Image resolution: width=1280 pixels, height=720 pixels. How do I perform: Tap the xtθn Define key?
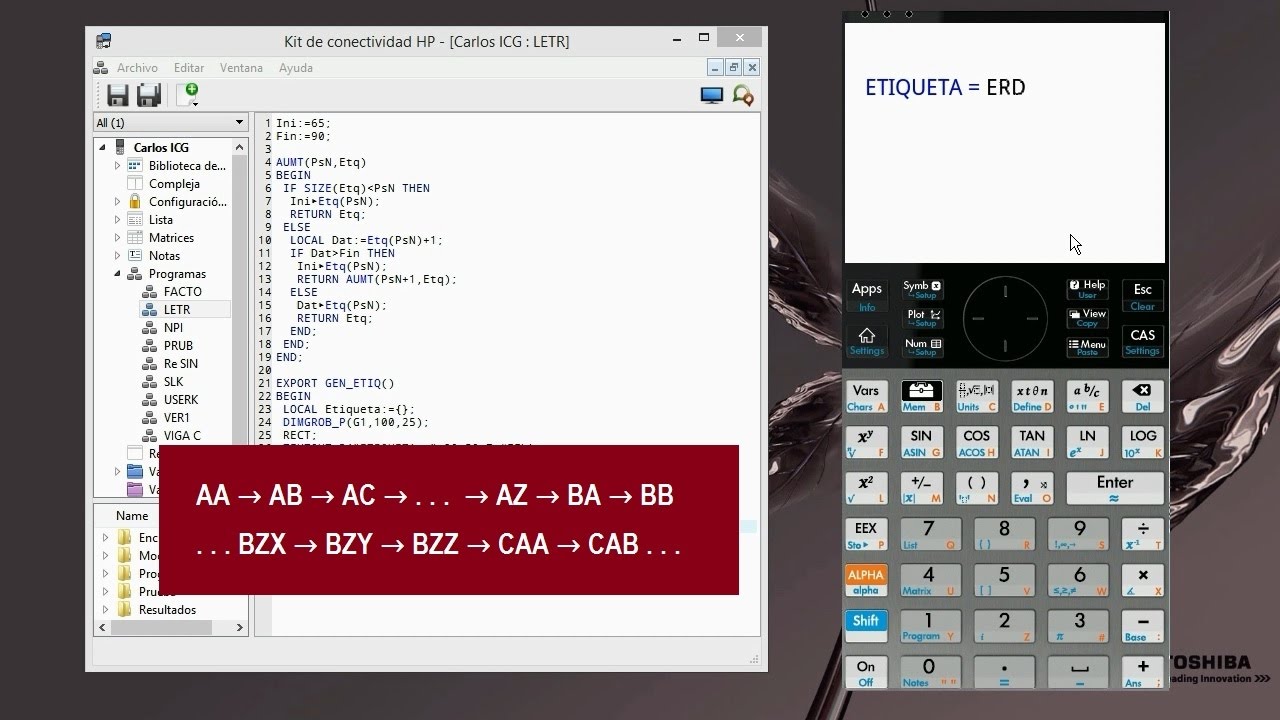tap(1032, 397)
